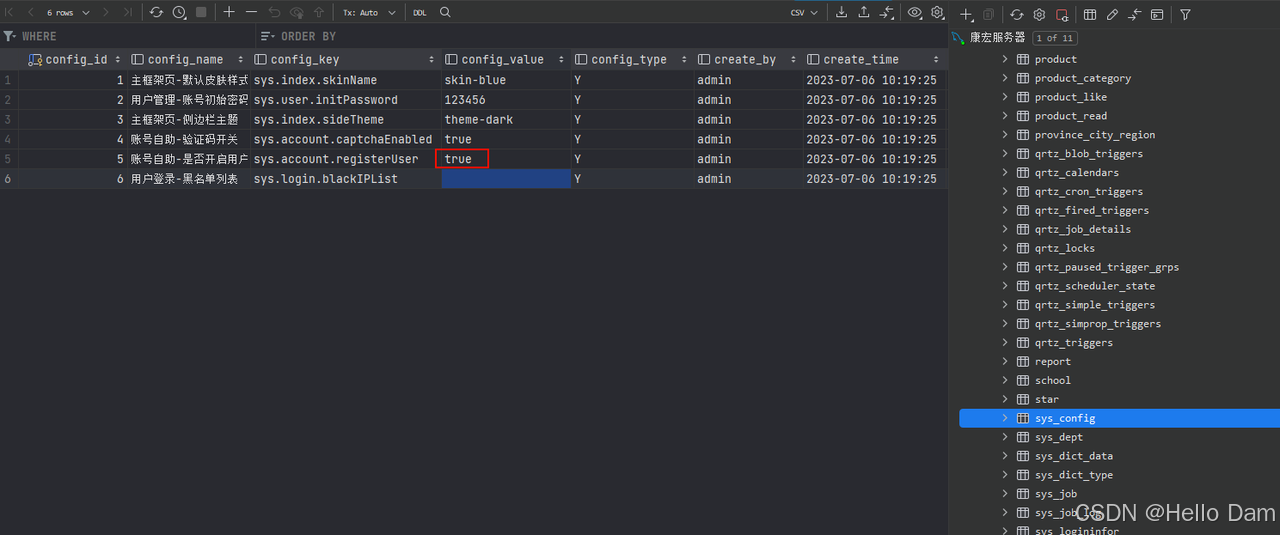Select the 123456 config_value cell
This screenshot has height=535, width=1280.
(507, 100)
